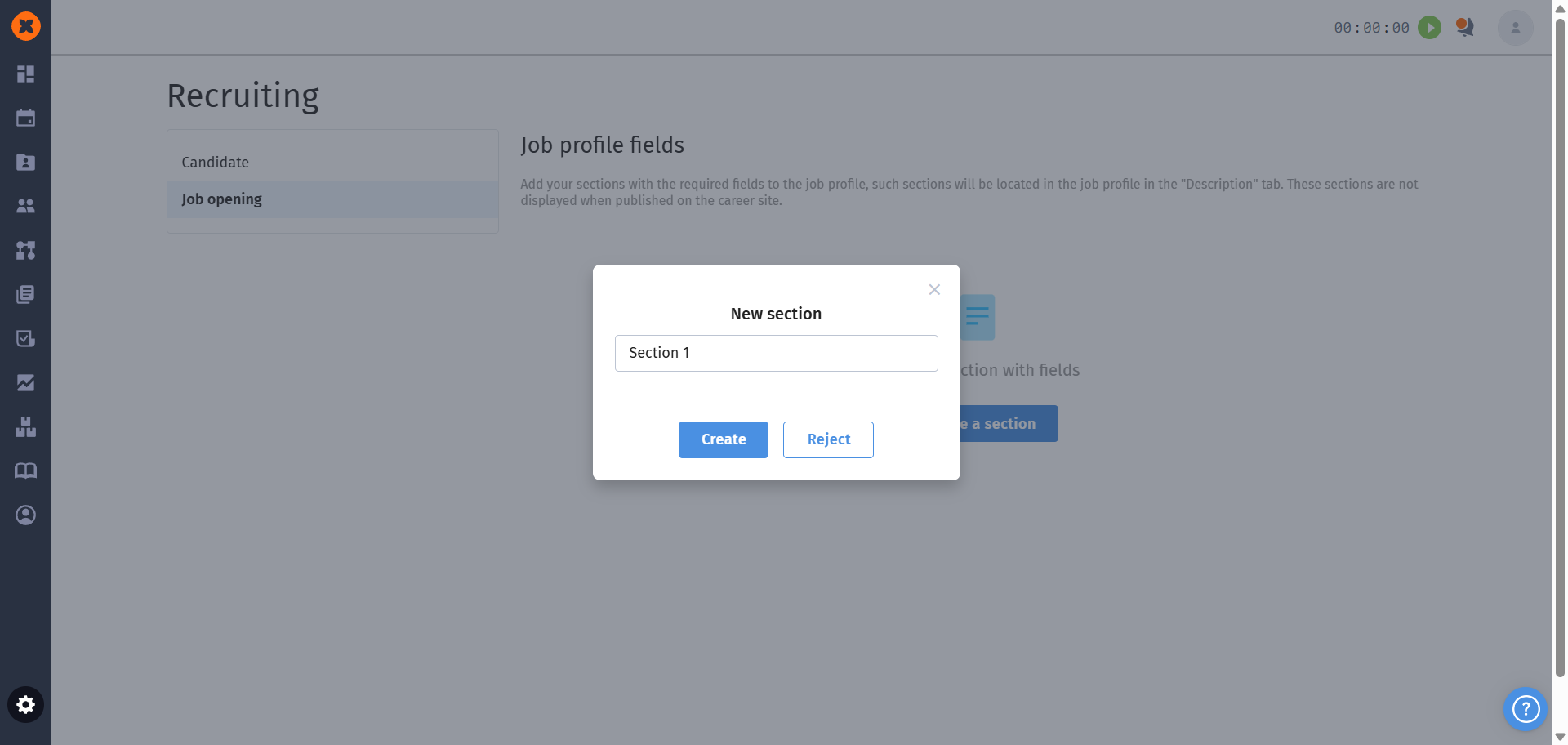Open the calendar icon in sidebar
Screen dimensions: 1568x745
pos(25,118)
